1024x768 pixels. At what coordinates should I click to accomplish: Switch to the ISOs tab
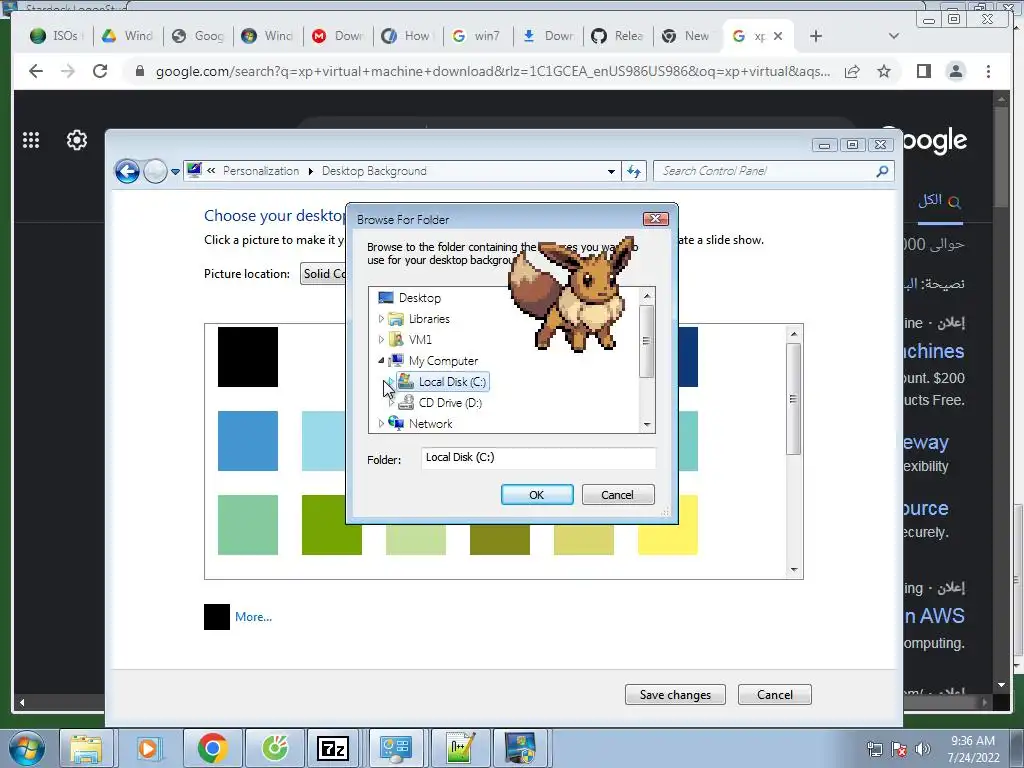(x=55, y=36)
